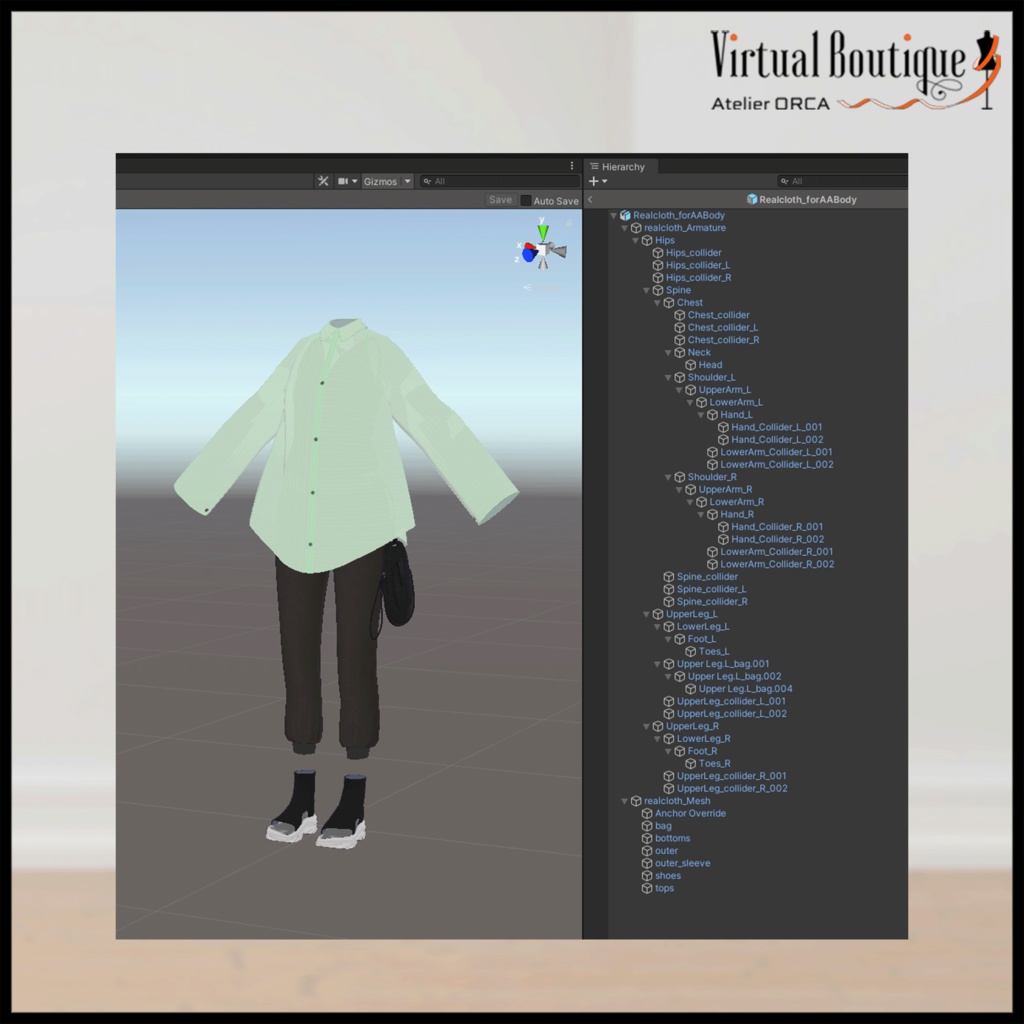1024x1024 pixels.
Task: Toggle the Auto Save checkbox
Action: [x=526, y=200]
